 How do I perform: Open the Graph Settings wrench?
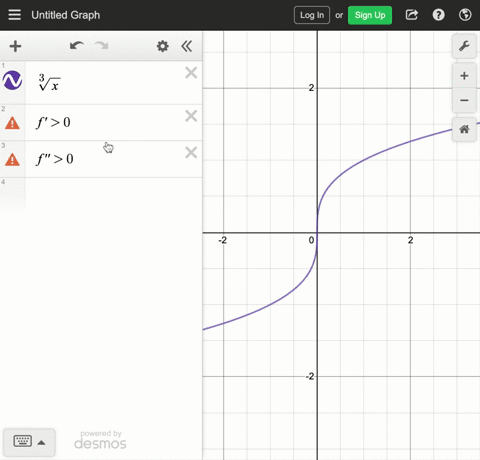(464, 46)
